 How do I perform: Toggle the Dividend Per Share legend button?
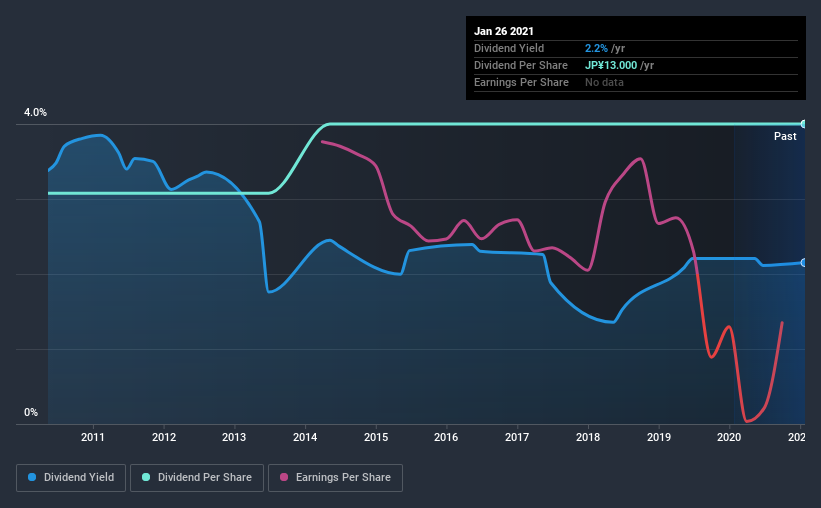pyautogui.click(x=197, y=478)
